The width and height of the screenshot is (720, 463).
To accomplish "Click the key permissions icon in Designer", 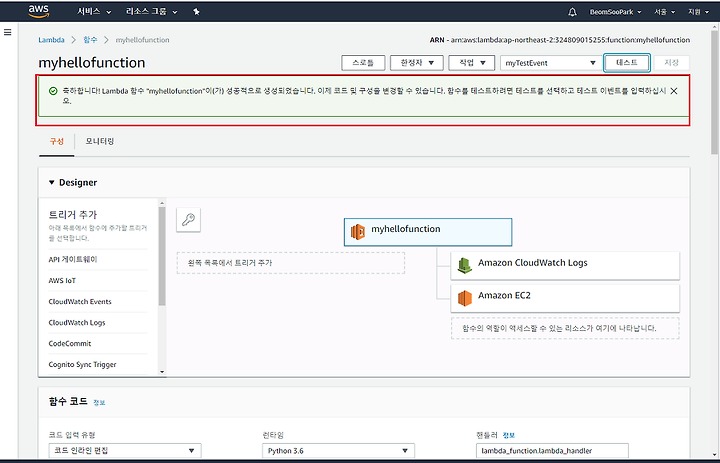I will pos(188,220).
